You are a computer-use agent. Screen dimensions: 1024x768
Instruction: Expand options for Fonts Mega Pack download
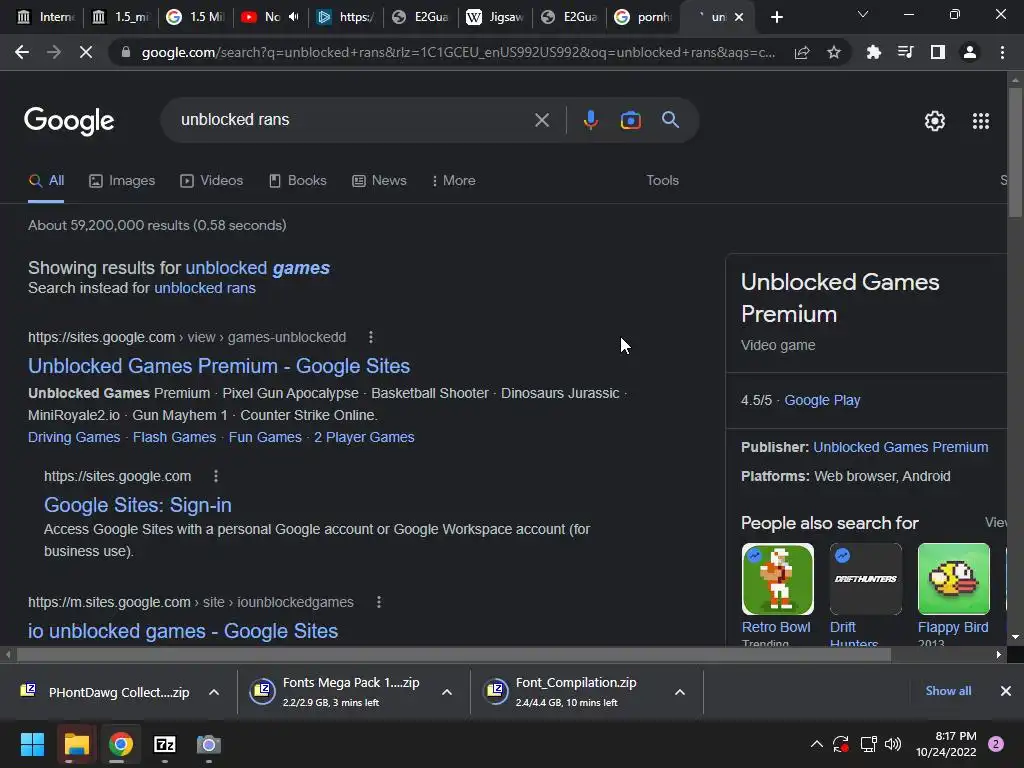click(447, 692)
